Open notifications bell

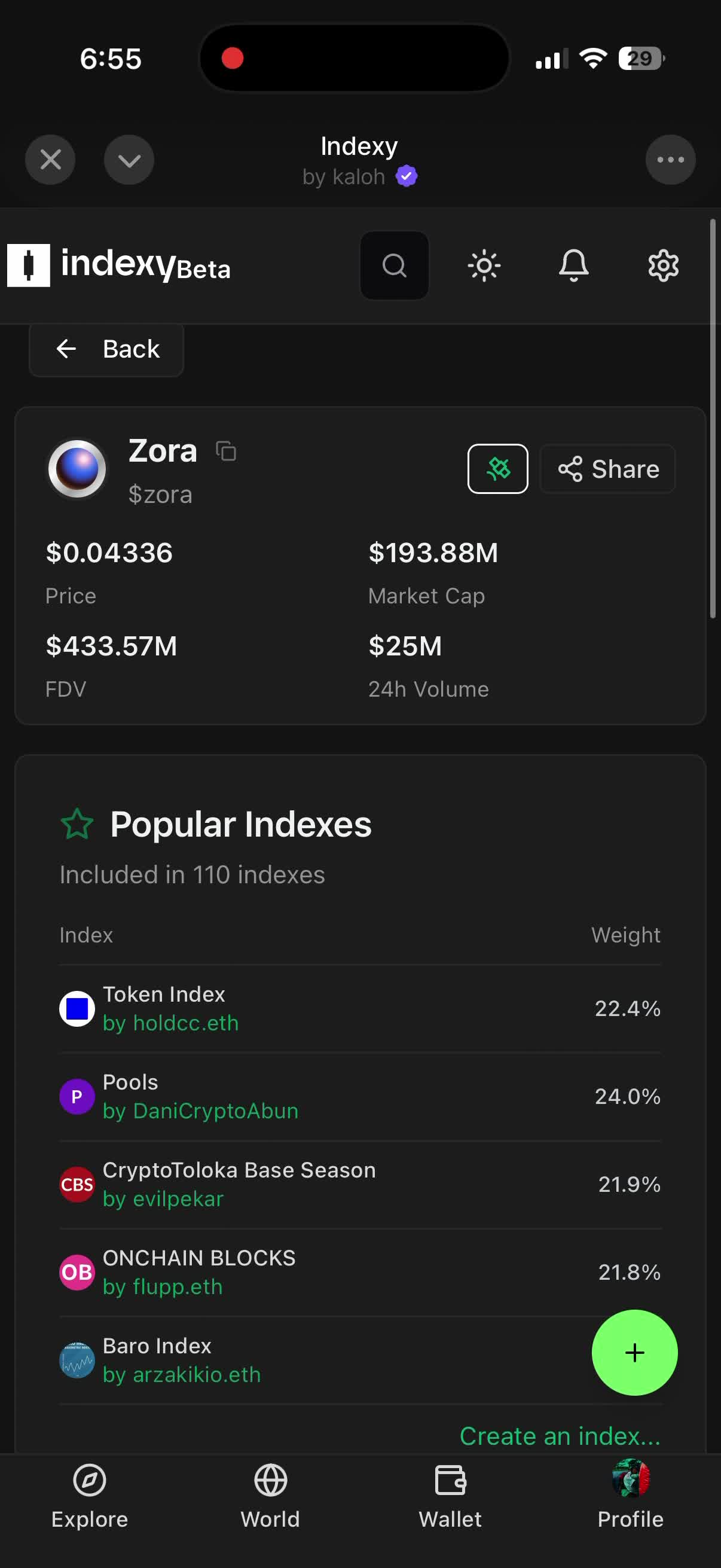click(x=573, y=266)
